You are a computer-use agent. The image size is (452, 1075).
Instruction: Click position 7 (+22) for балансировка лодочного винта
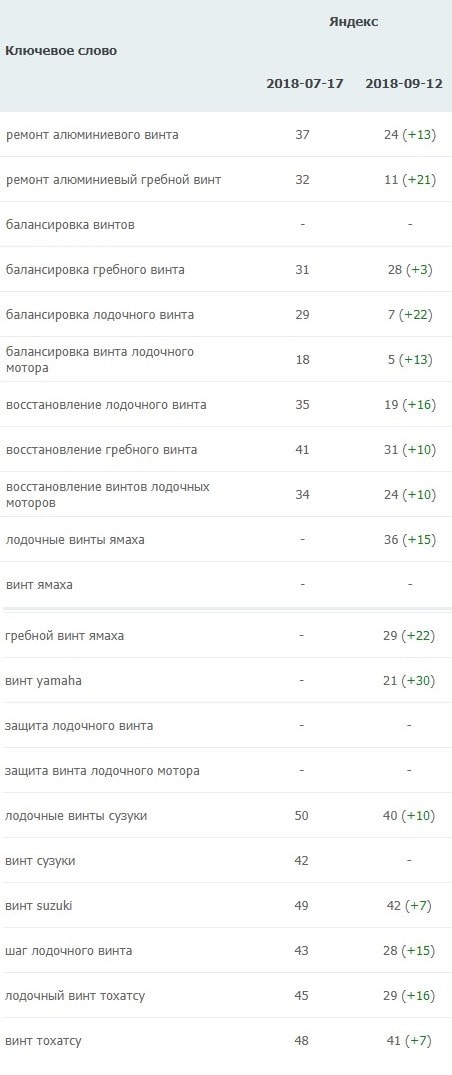[410, 315]
